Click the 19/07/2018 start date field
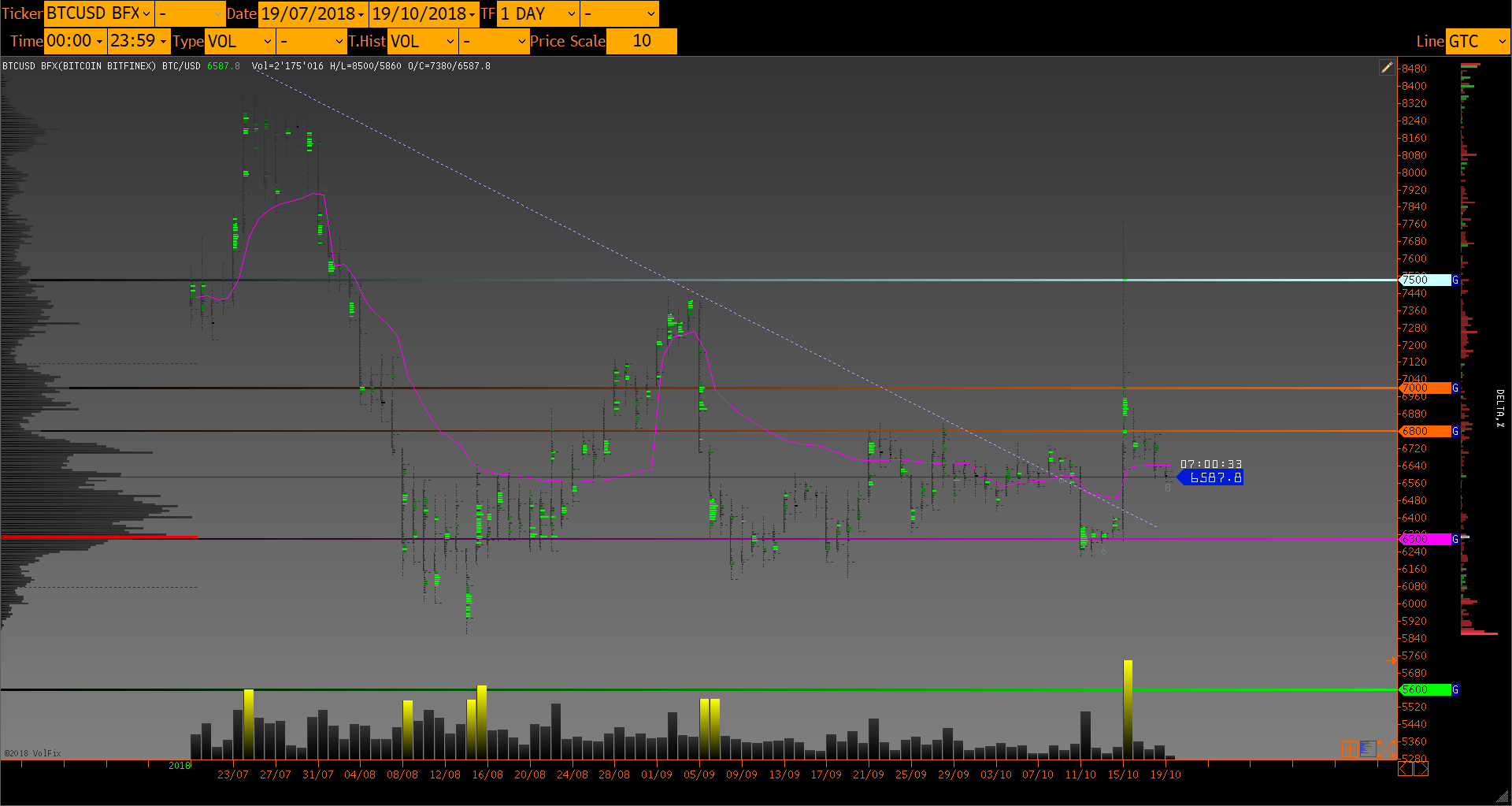The image size is (1512, 806). pyautogui.click(x=313, y=13)
